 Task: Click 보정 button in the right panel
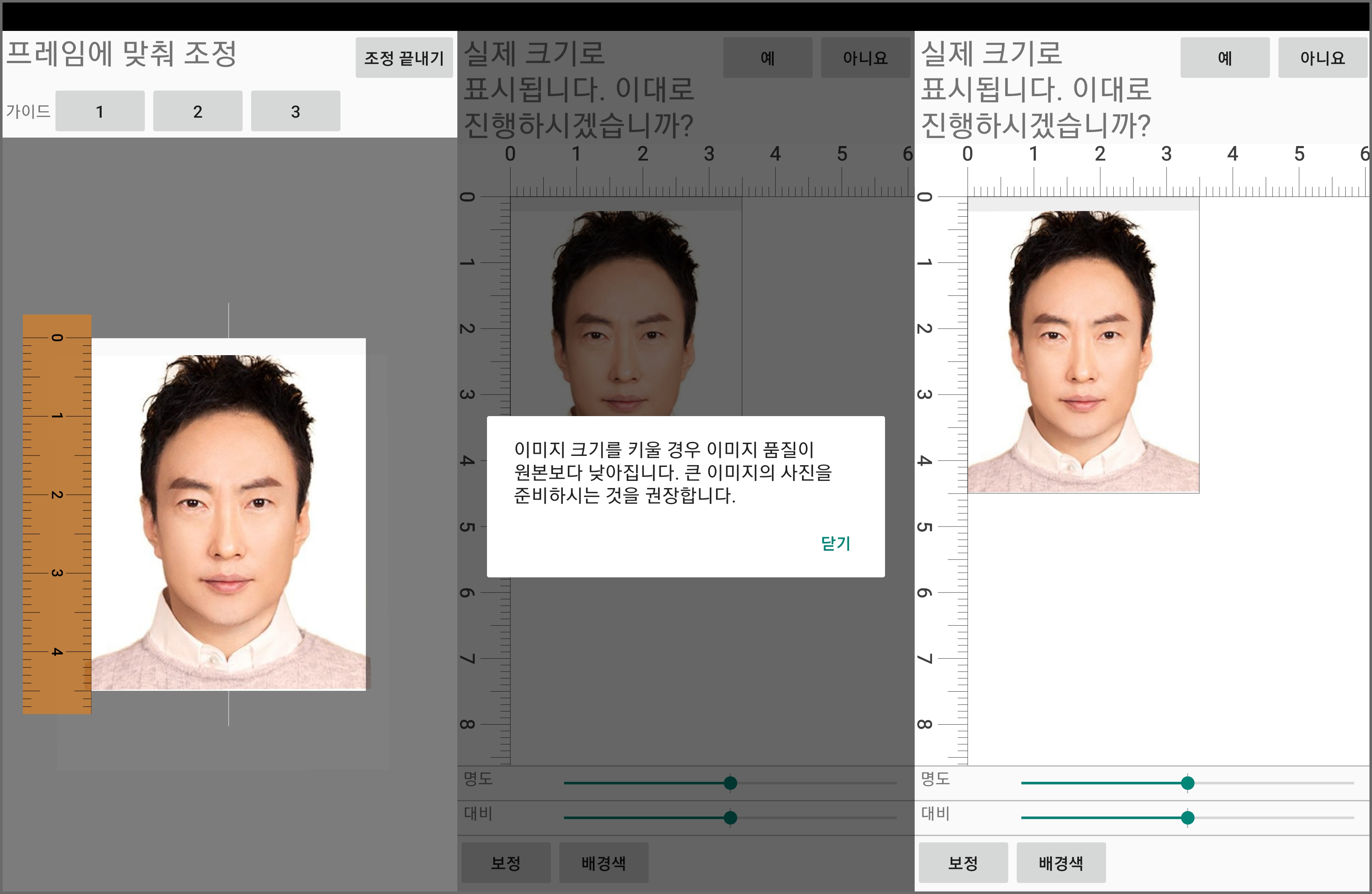[963, 862]
